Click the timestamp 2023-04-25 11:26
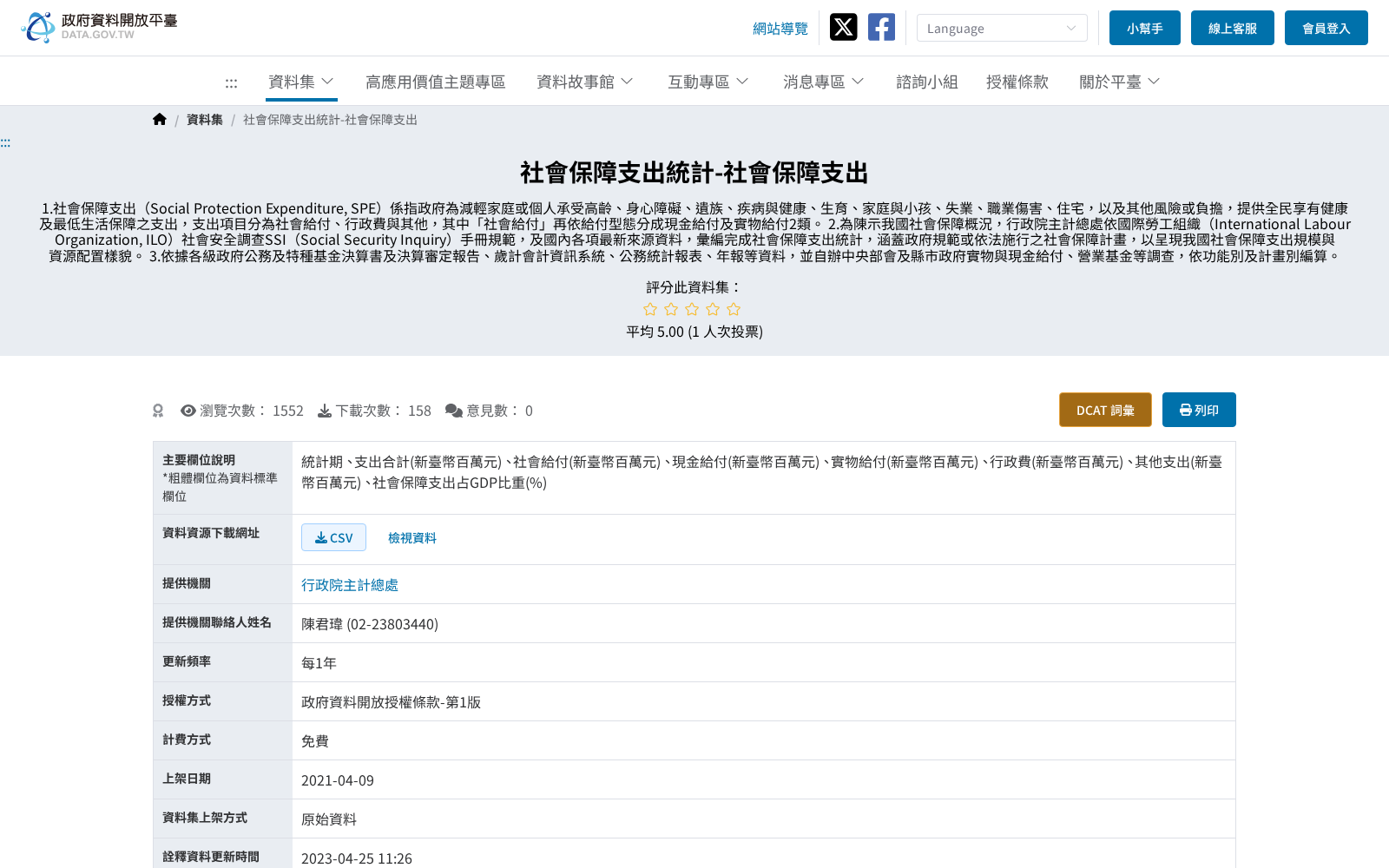The image size is (1389, 868). 357,858
